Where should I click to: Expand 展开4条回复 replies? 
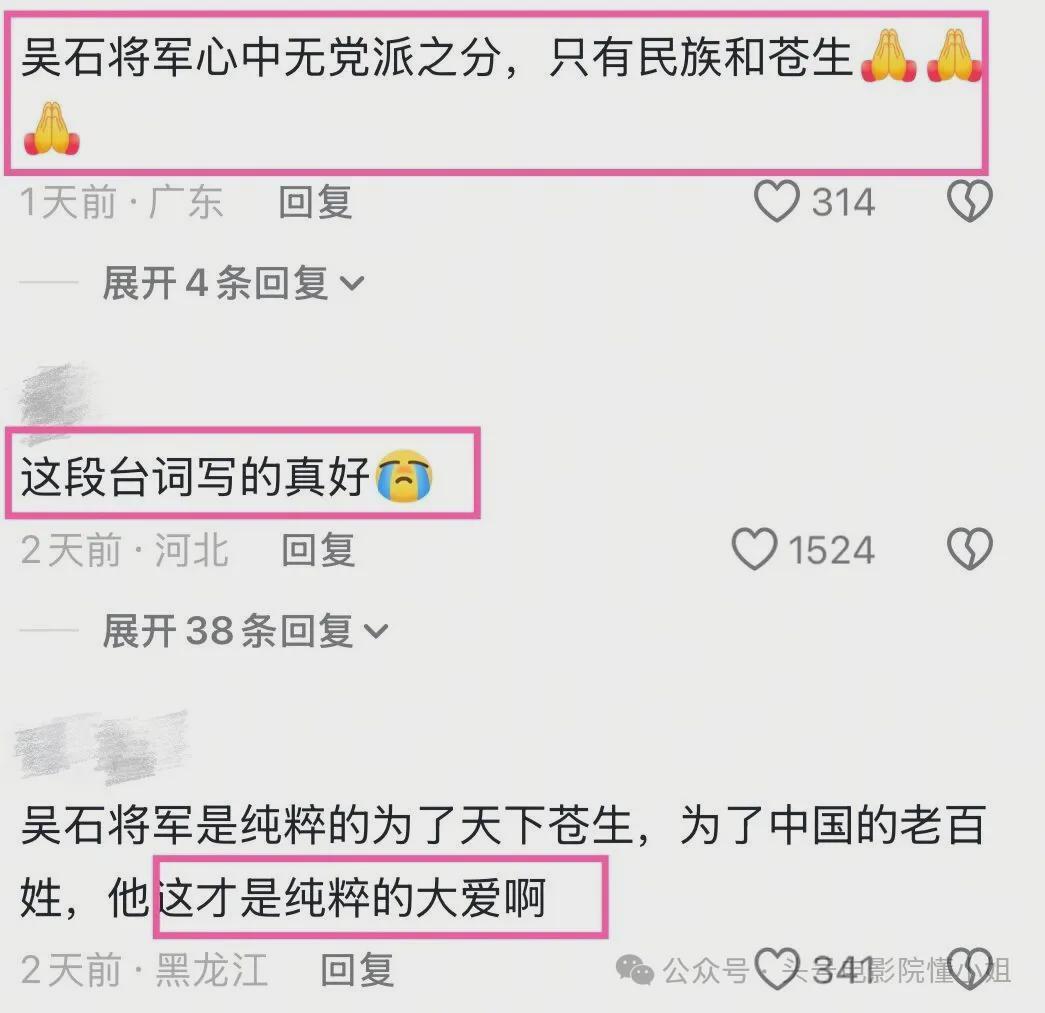[233, 283]
